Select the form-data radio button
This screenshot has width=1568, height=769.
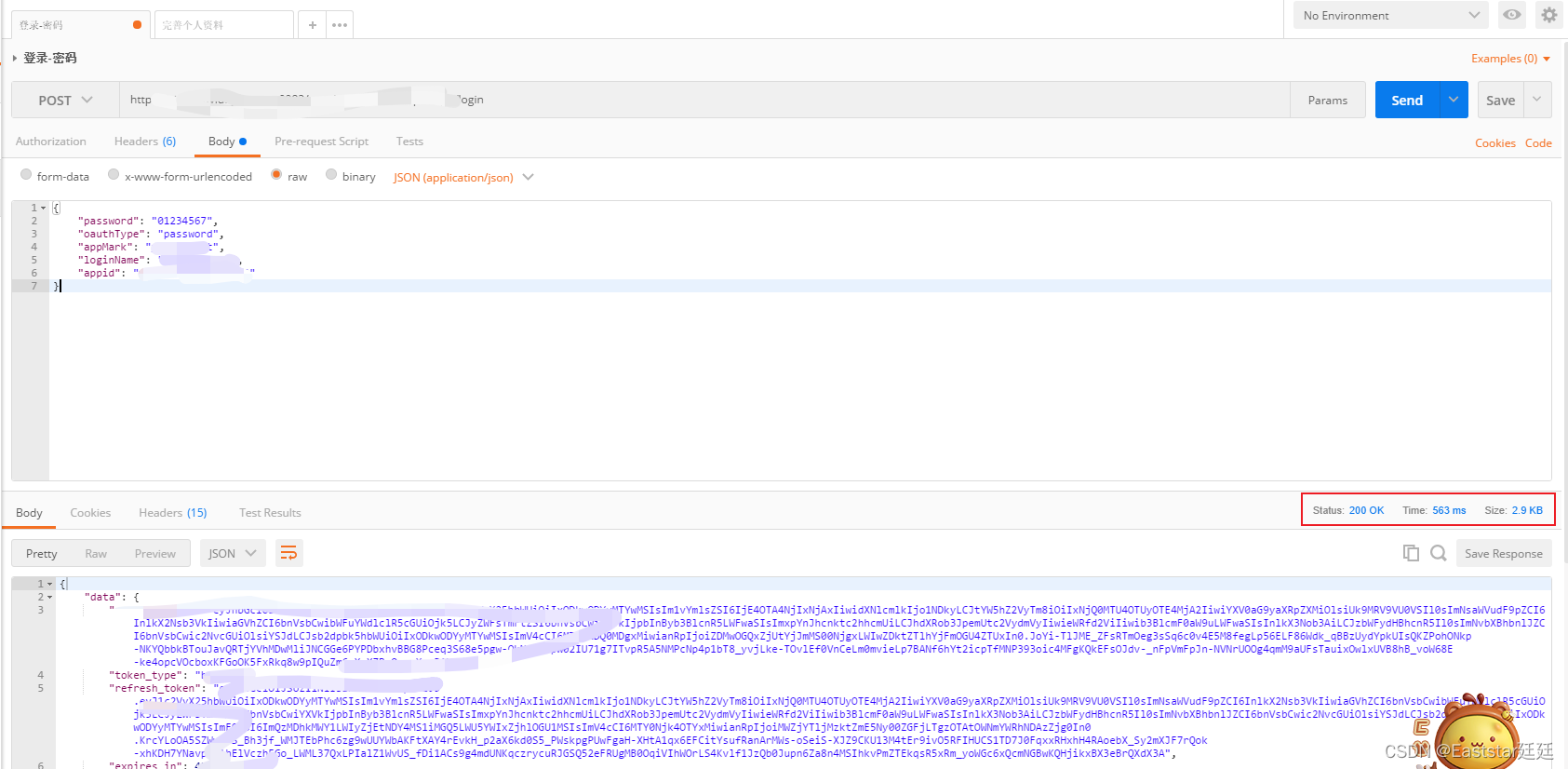(x=26, y=174)
